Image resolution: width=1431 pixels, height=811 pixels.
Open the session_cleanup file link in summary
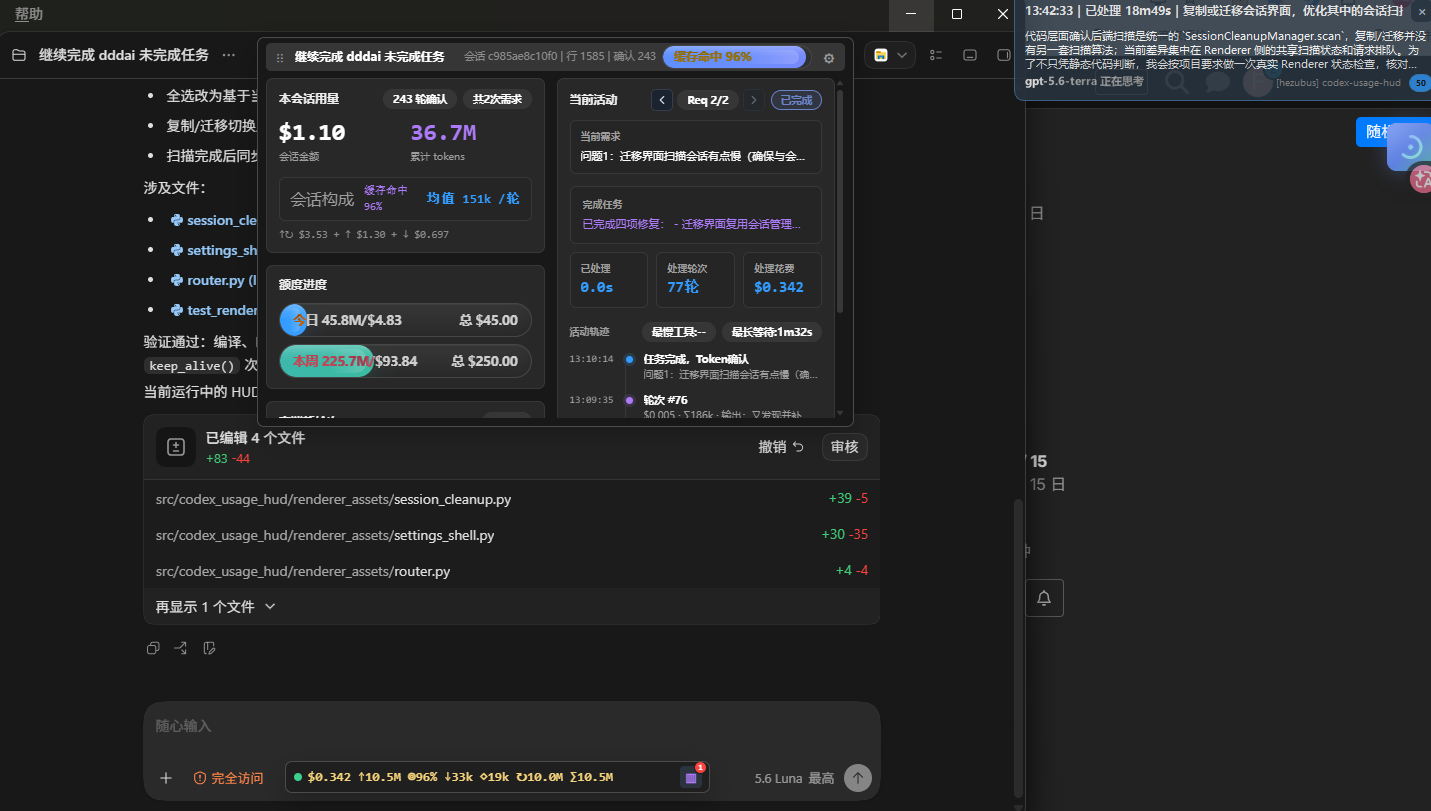click(214, 220)
